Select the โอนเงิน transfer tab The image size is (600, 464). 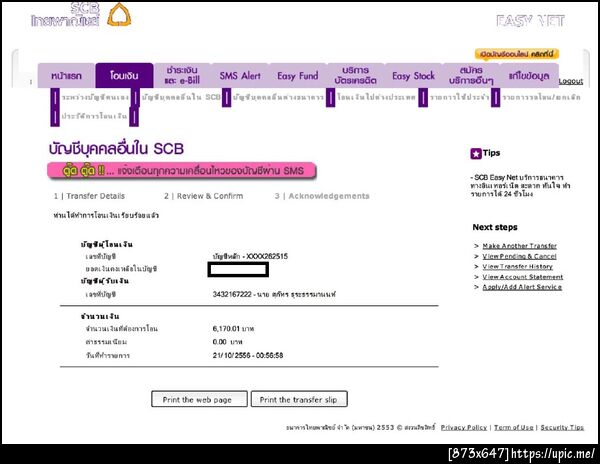click(124, 76)
